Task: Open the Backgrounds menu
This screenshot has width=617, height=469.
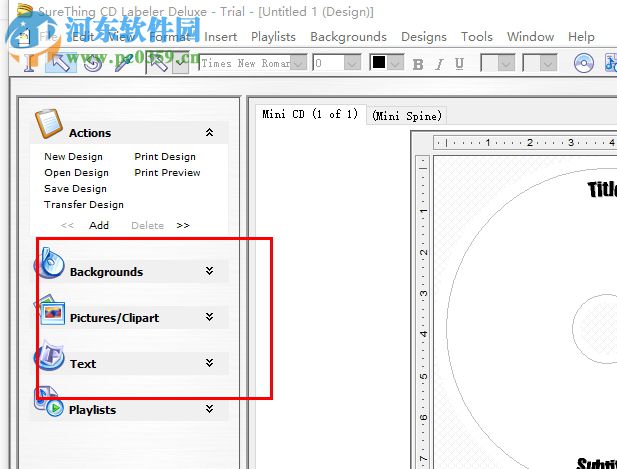Action: point(348,37)
